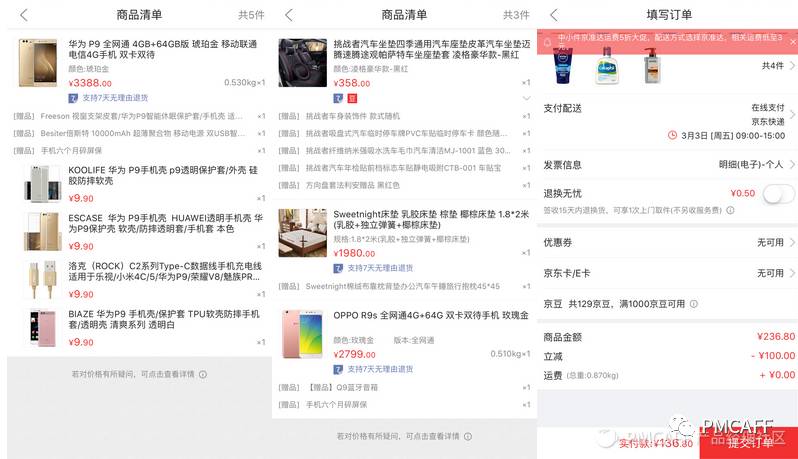Submit order with 提交订单 button
Viewport: 798px width, 459px height.
point(749,443)
